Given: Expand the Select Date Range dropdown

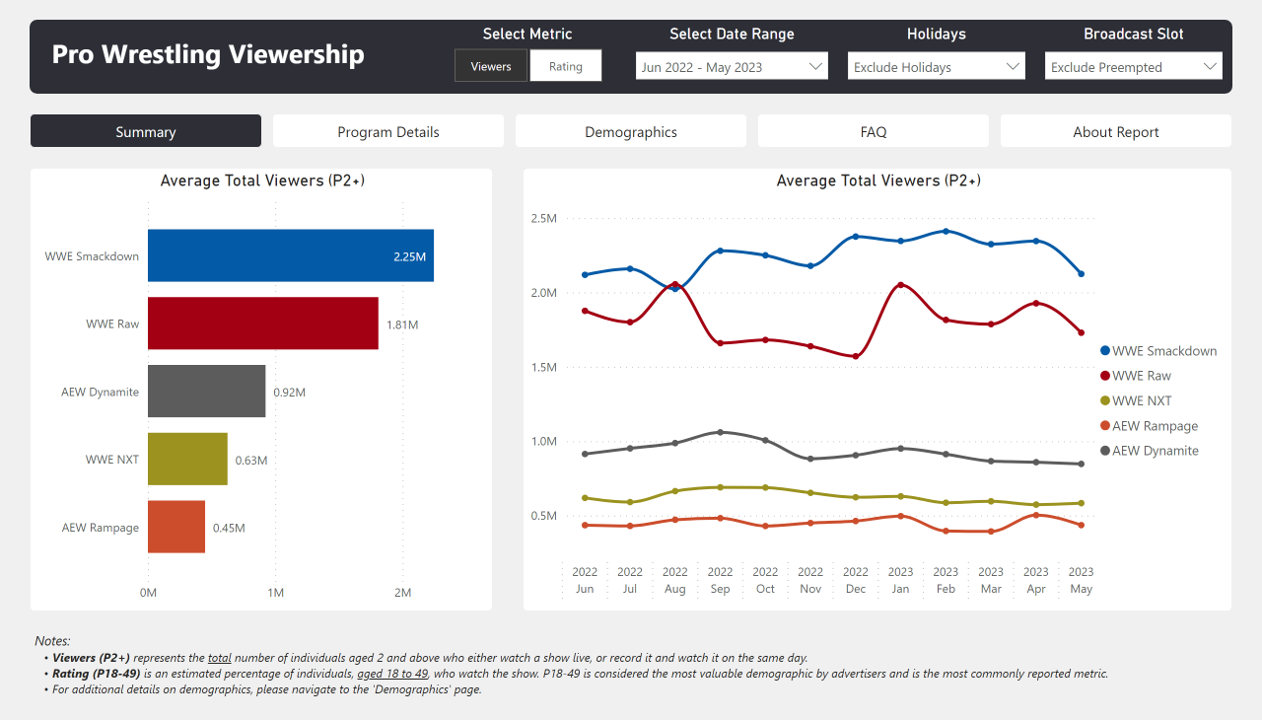Looking at the screenshot, I should coord(731,67).
